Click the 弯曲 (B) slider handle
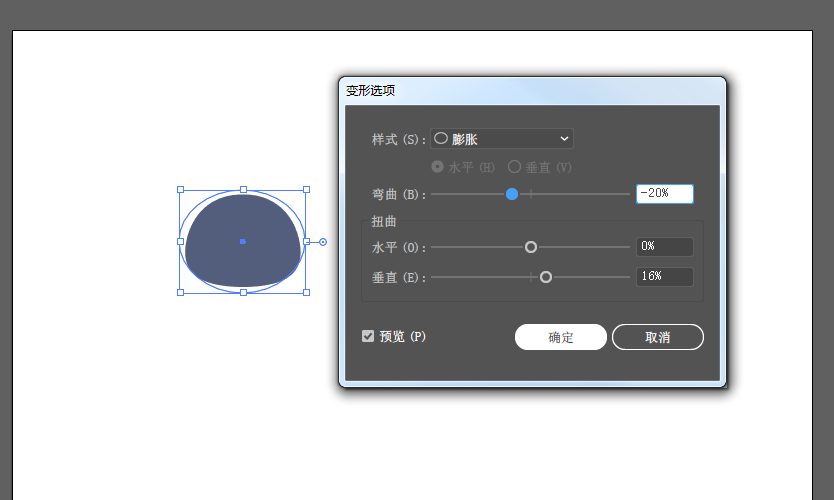 click(x=512, y=194)
